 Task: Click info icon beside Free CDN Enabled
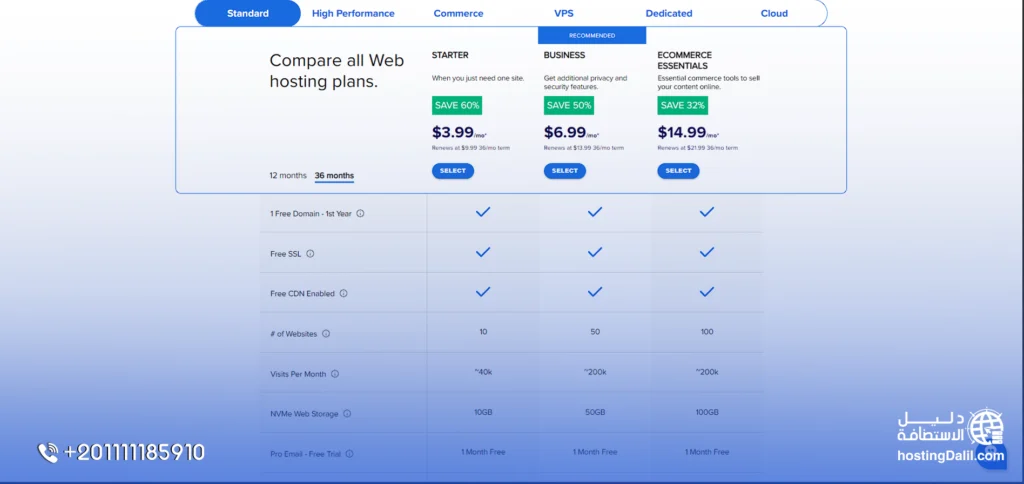[343, 294]
